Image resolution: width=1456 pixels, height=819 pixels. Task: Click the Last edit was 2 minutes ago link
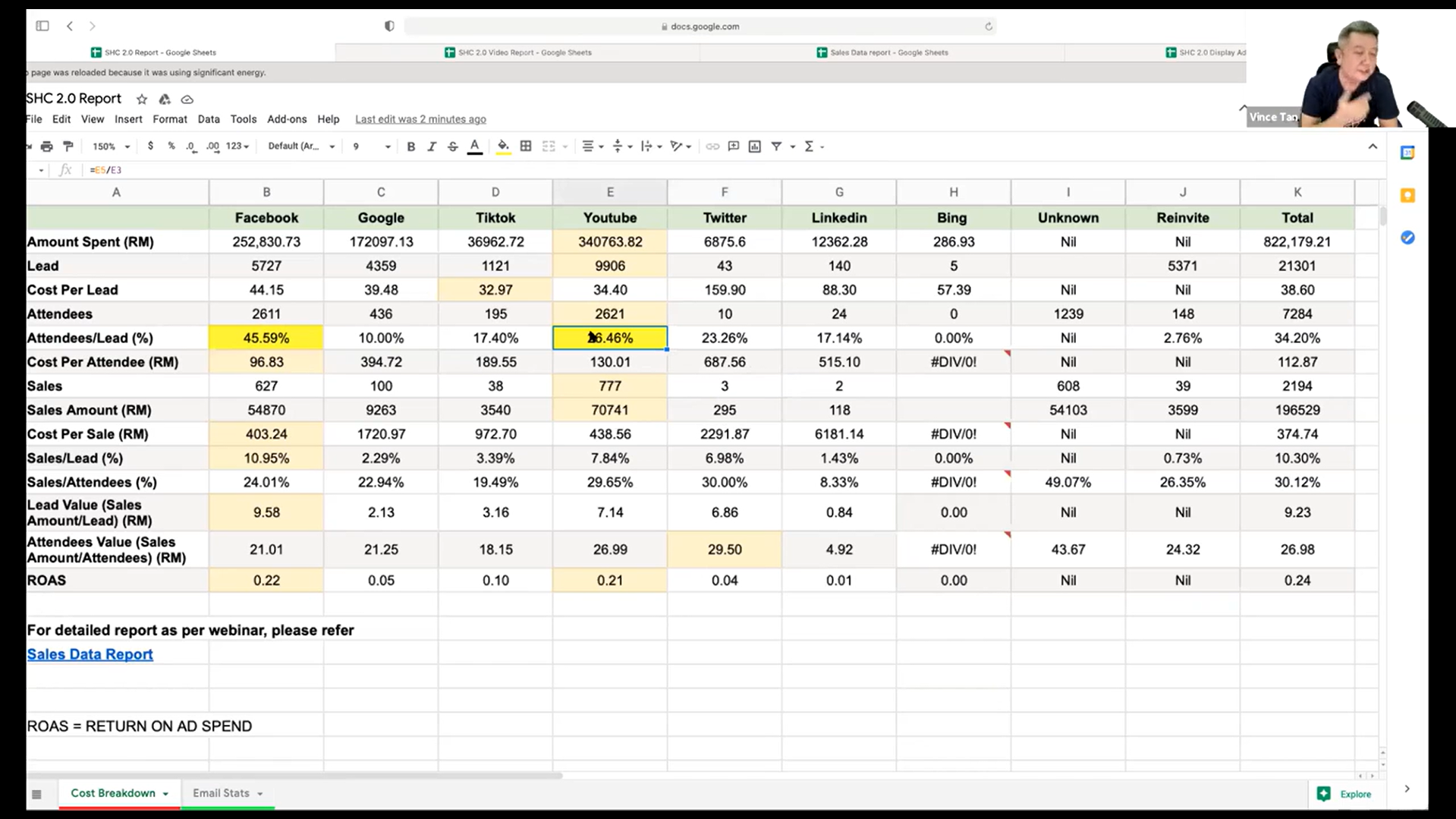tap(420, 119)
